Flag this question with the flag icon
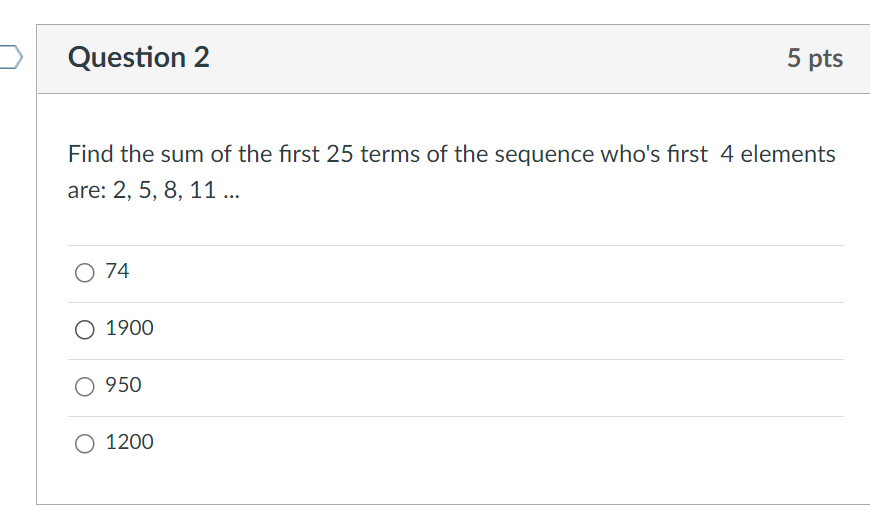 pyautogui.click(x=8, y=57)
